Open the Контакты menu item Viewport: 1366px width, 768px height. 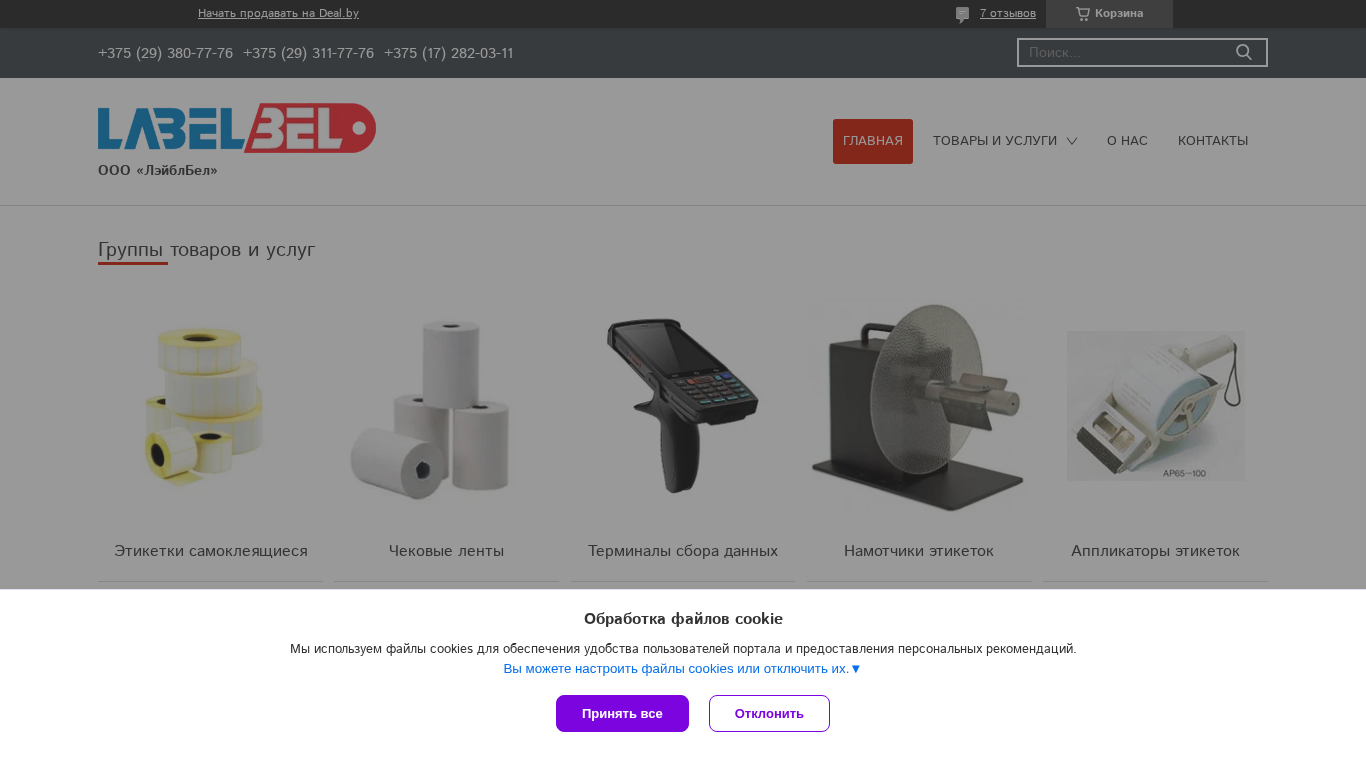(x=1213, y=141)
